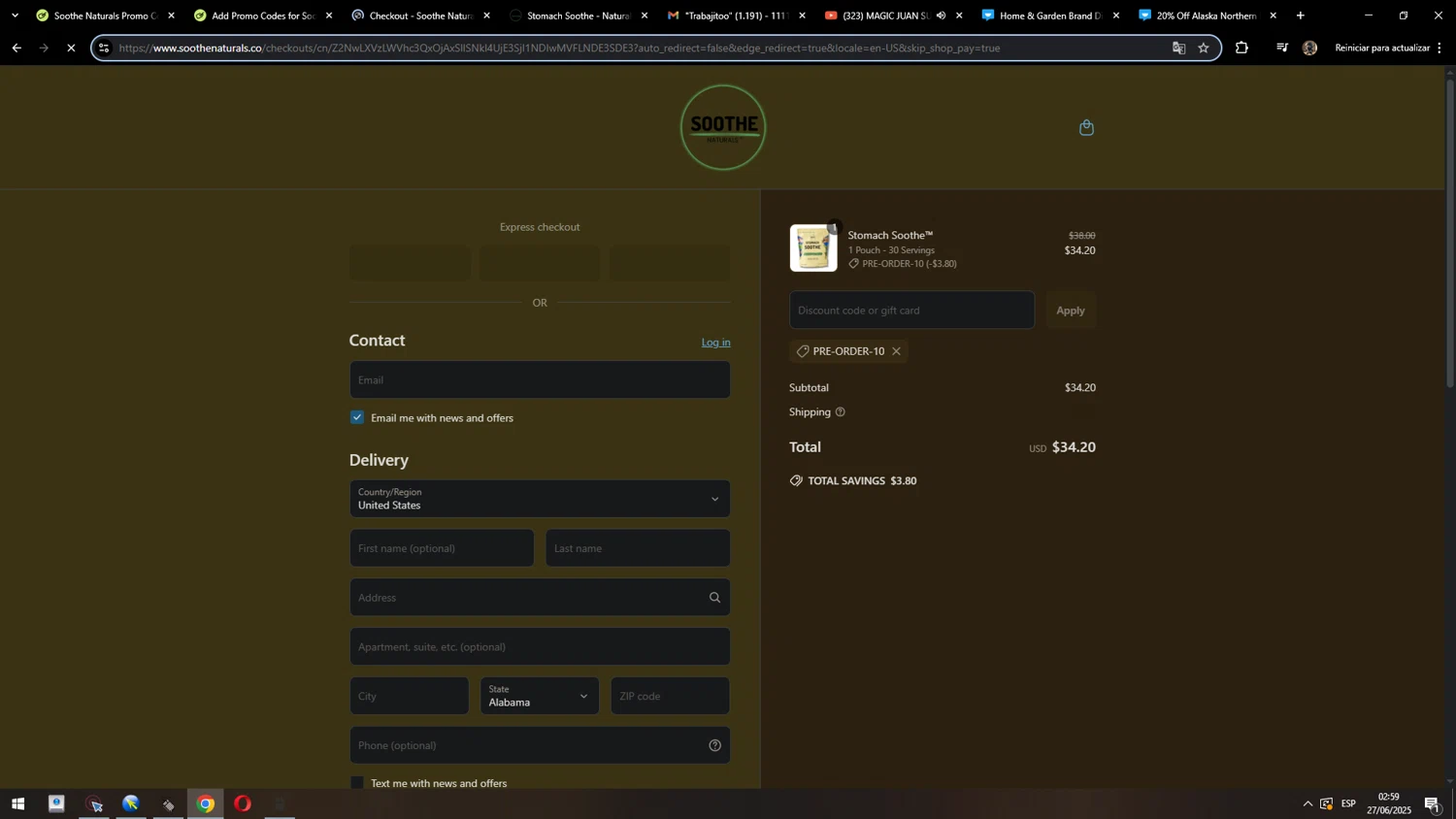The image size is (1456, 819).
Task: Open the phone number help icon
Action: [x=714, y=745]
